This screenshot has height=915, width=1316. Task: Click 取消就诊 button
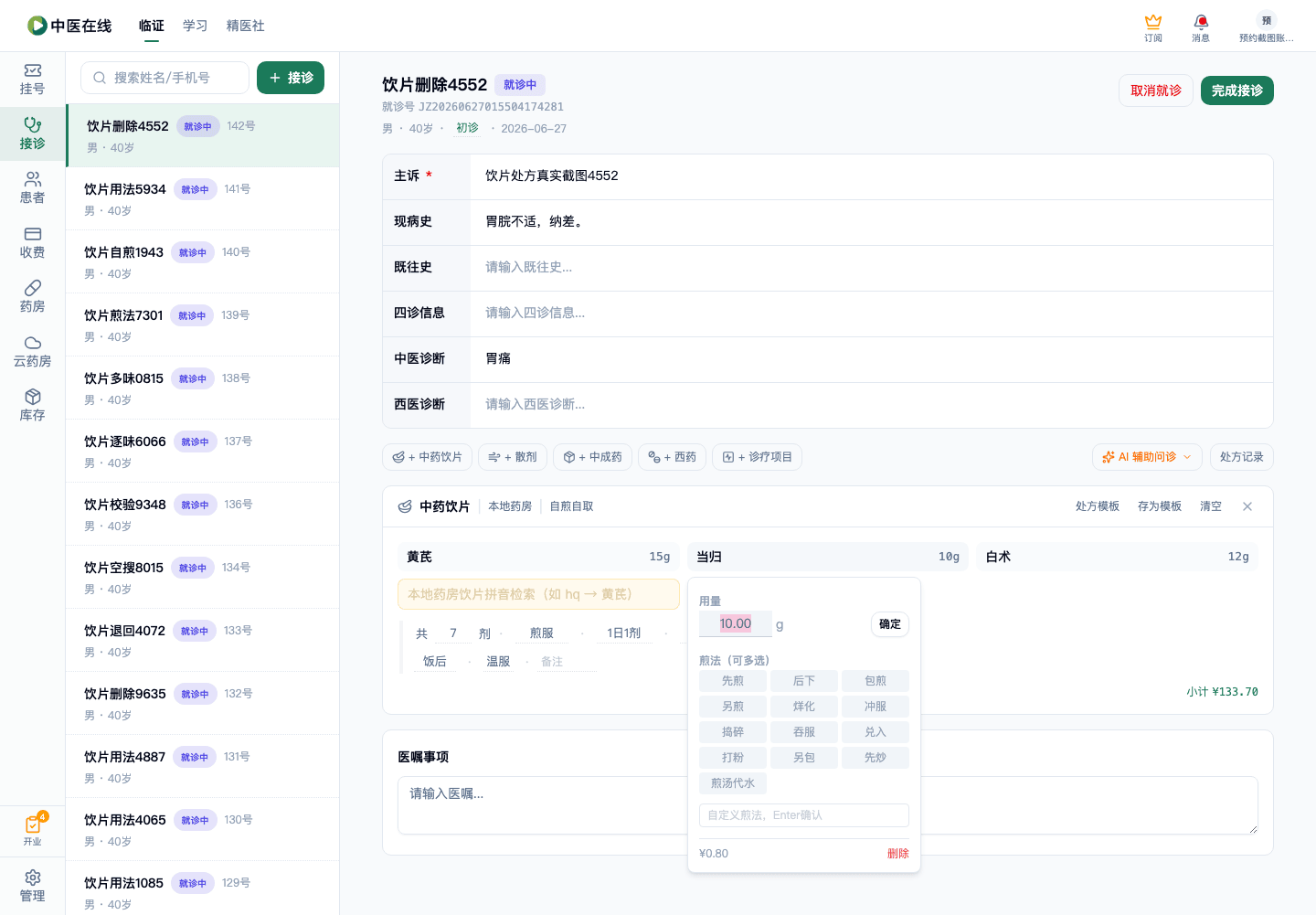1156,90
